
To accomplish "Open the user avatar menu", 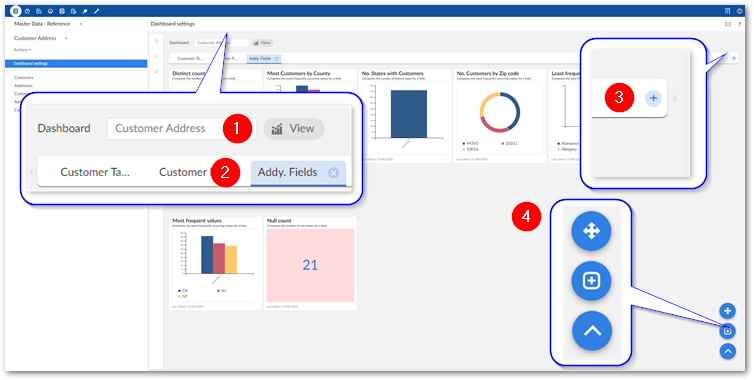I will click(x=740, y=11).
